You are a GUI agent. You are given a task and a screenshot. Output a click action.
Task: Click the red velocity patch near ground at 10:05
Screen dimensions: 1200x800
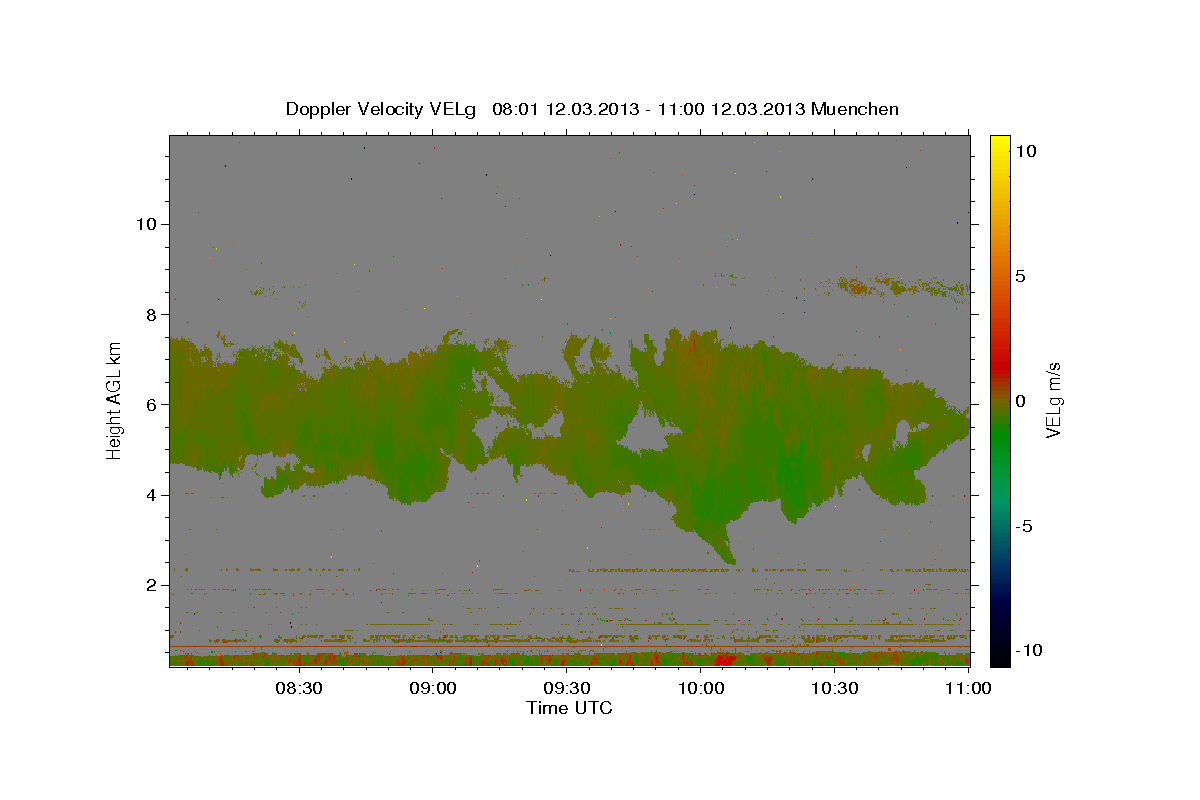724,659
